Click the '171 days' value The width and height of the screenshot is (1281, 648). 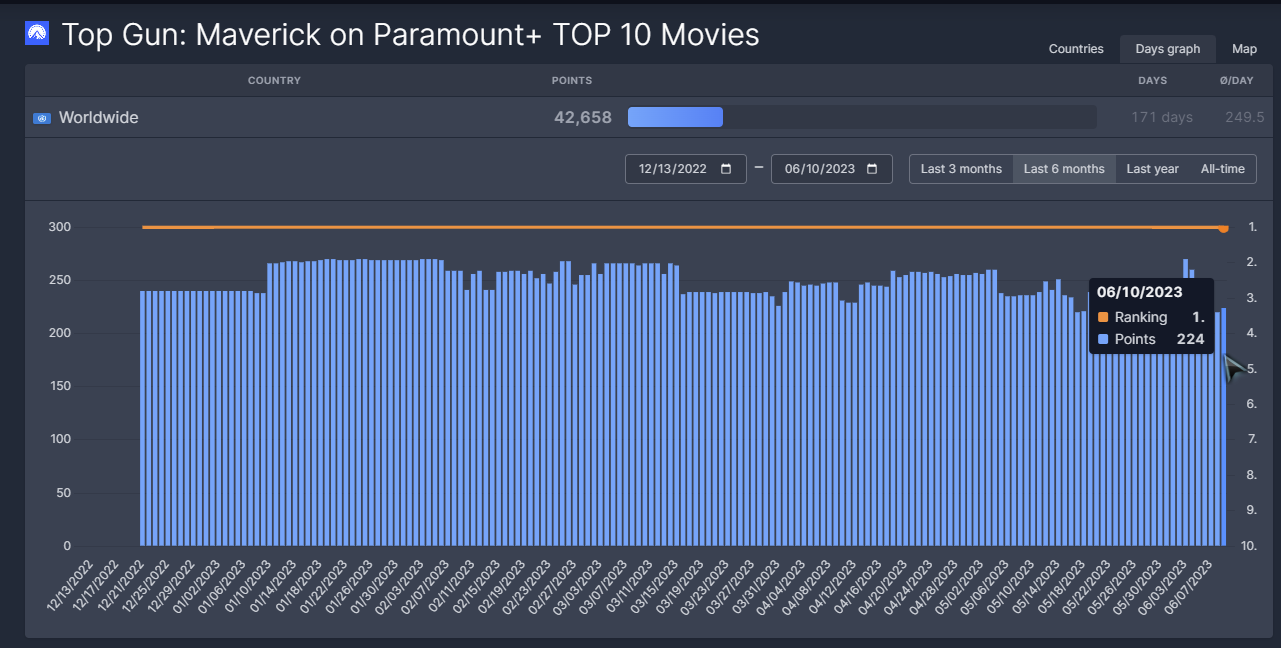1162,118
